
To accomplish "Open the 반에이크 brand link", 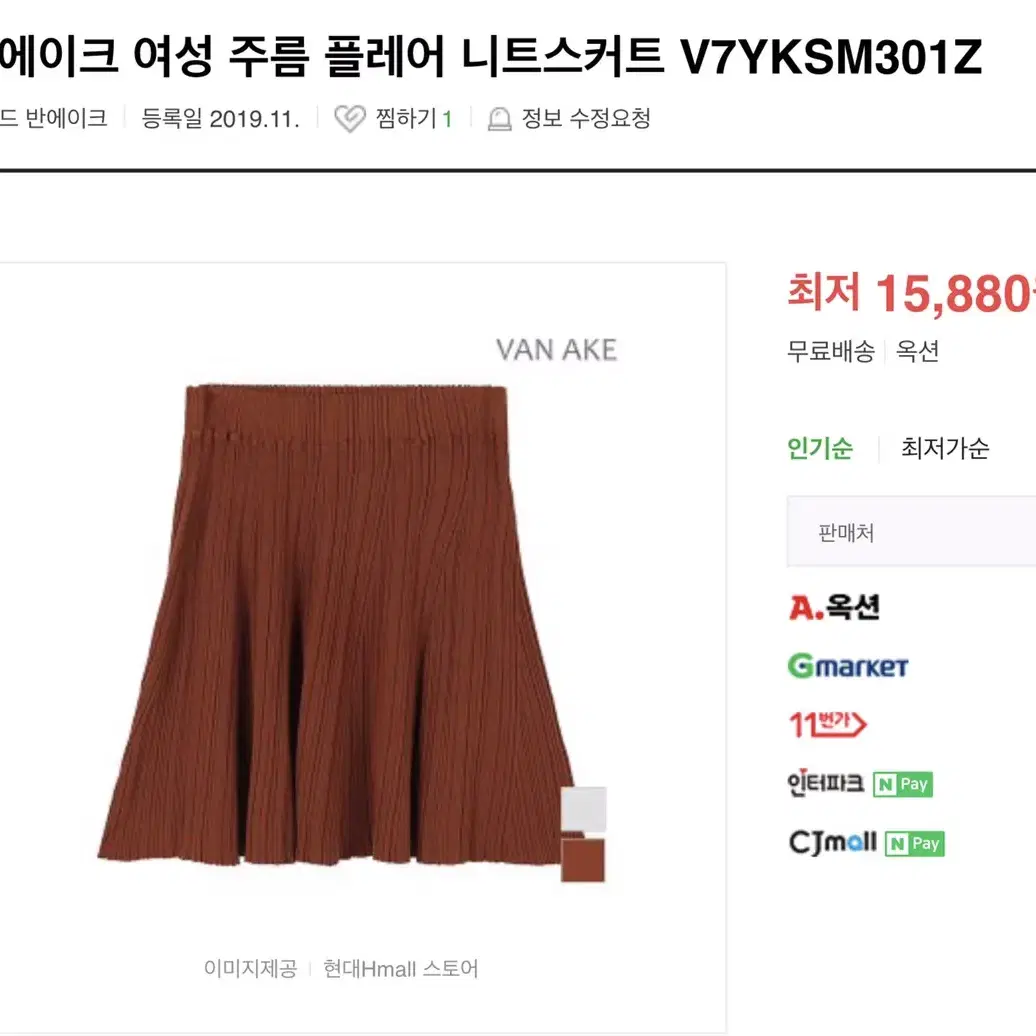I will pyautogui.click(x=65, y=118).
